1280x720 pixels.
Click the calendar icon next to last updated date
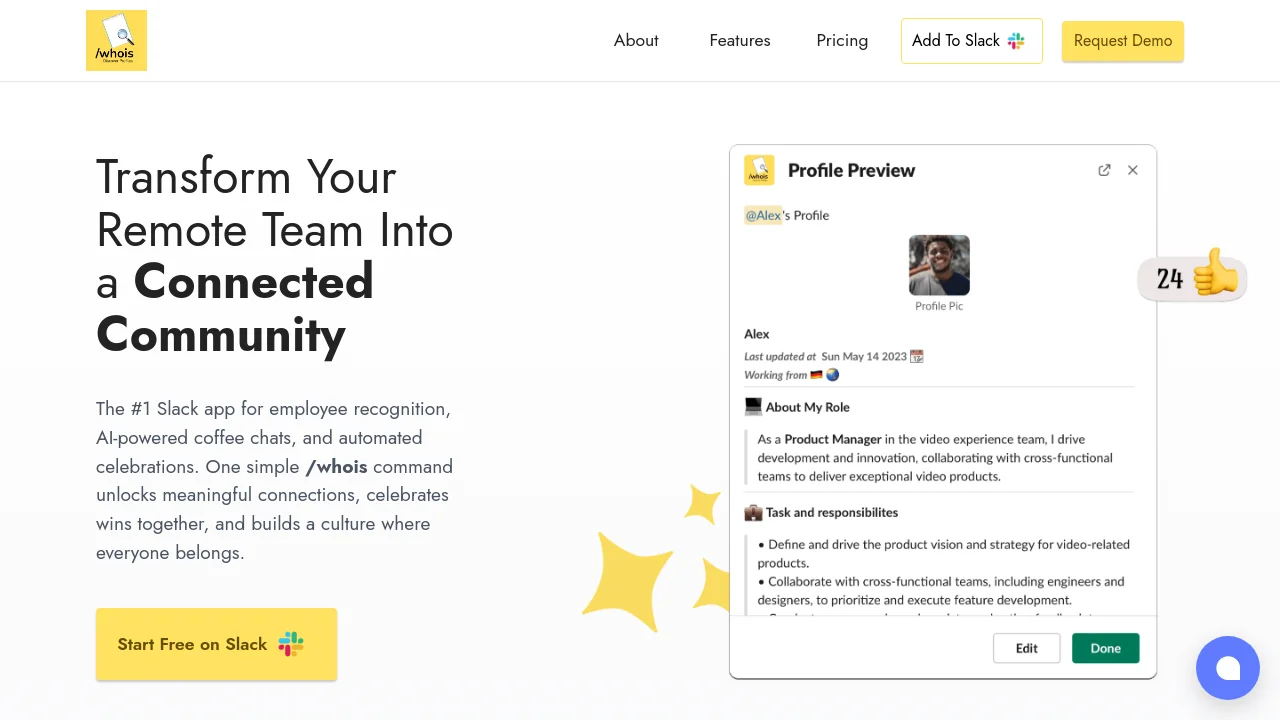(x=917, y=356)
